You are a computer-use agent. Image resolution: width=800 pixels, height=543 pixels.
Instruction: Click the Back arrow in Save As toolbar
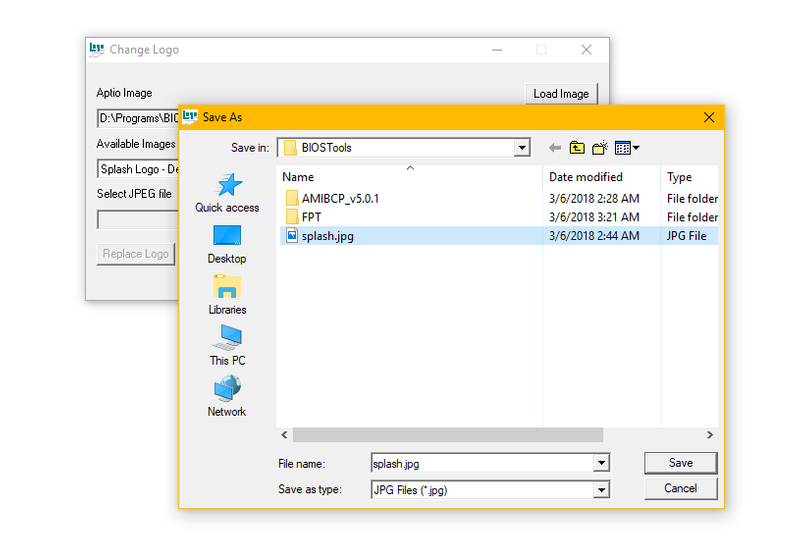click(555, 148)
